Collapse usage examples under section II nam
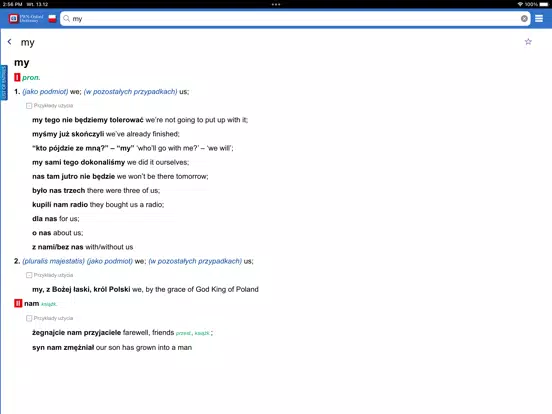 29,318
